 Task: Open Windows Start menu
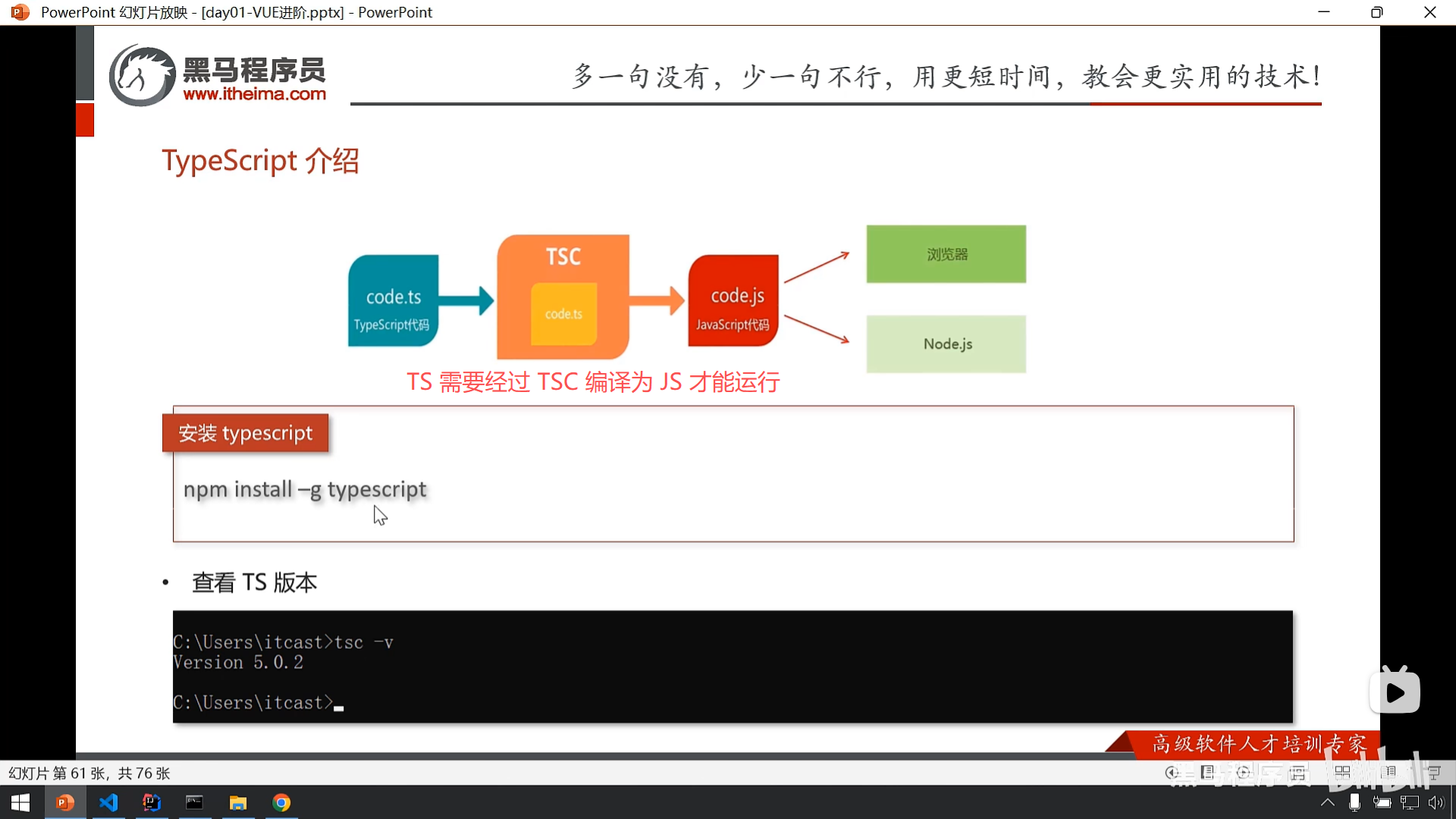[21, 802]
